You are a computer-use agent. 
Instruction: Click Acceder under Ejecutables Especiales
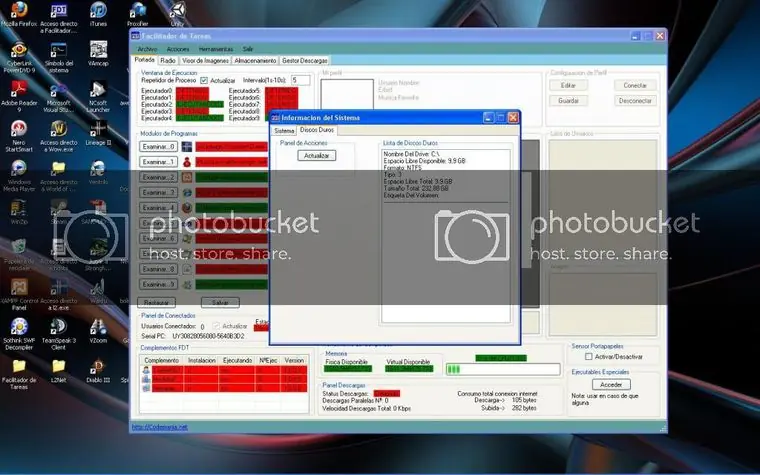pyautogui.click(x=611, y=385)
